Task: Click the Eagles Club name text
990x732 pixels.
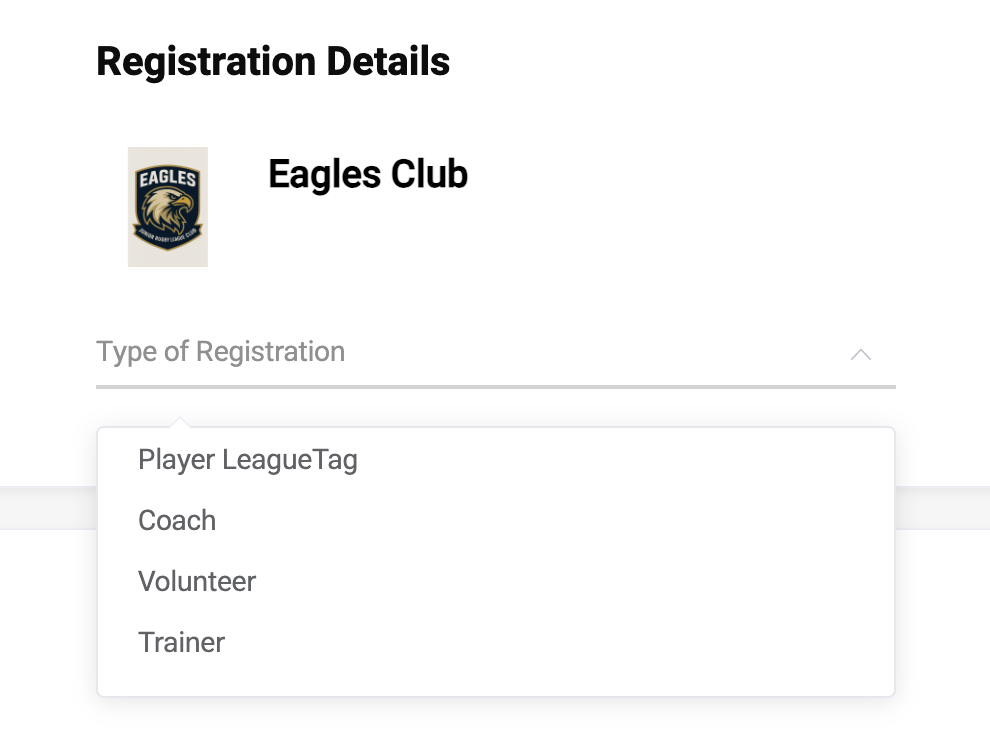Action: coord(368,174)
